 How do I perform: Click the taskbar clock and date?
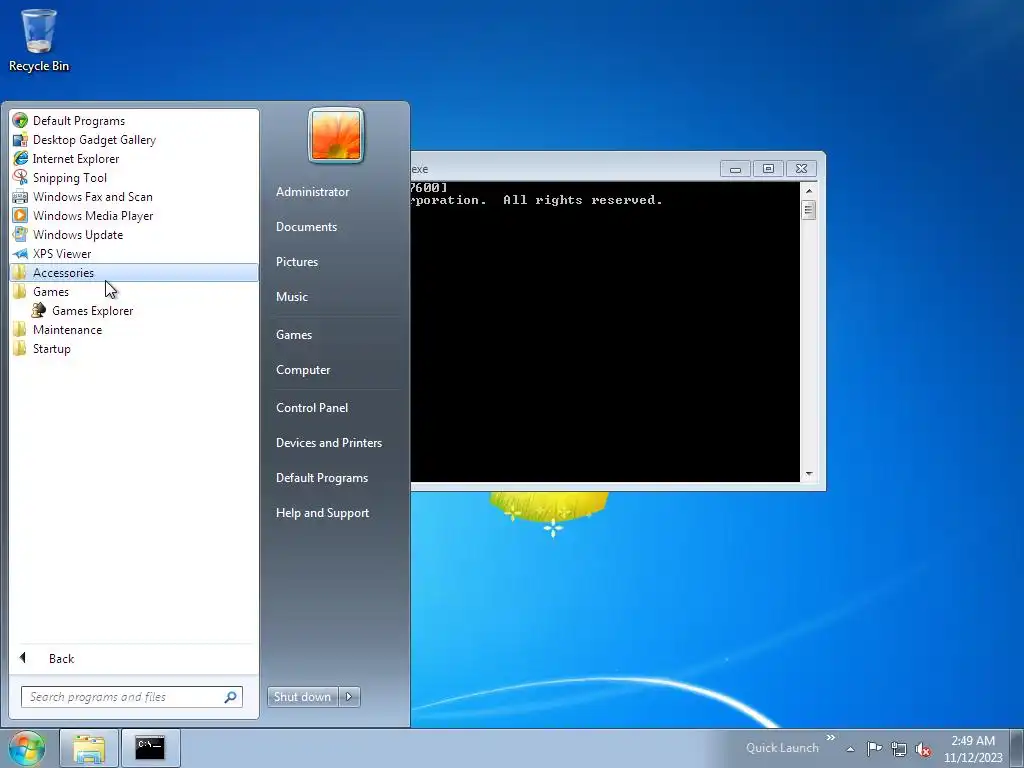972,749
